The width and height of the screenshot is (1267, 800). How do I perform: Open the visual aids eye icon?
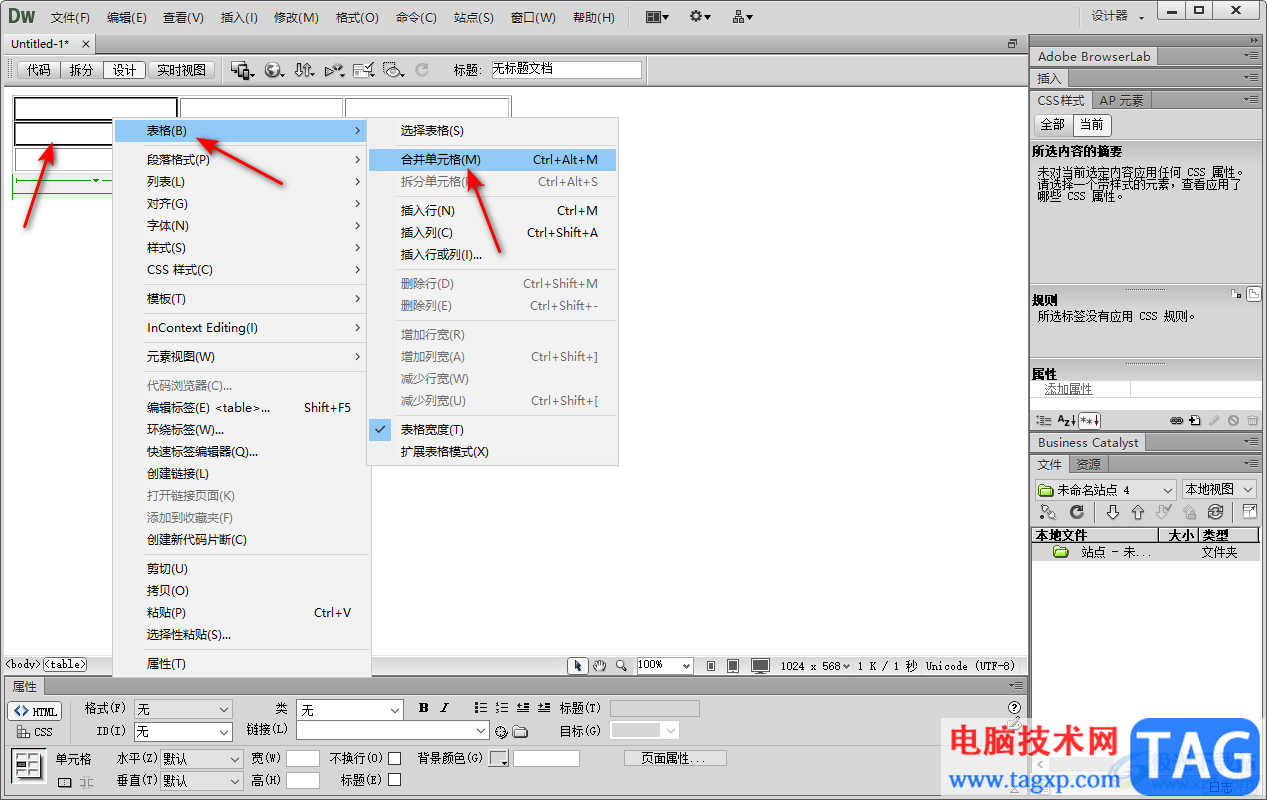393,70
